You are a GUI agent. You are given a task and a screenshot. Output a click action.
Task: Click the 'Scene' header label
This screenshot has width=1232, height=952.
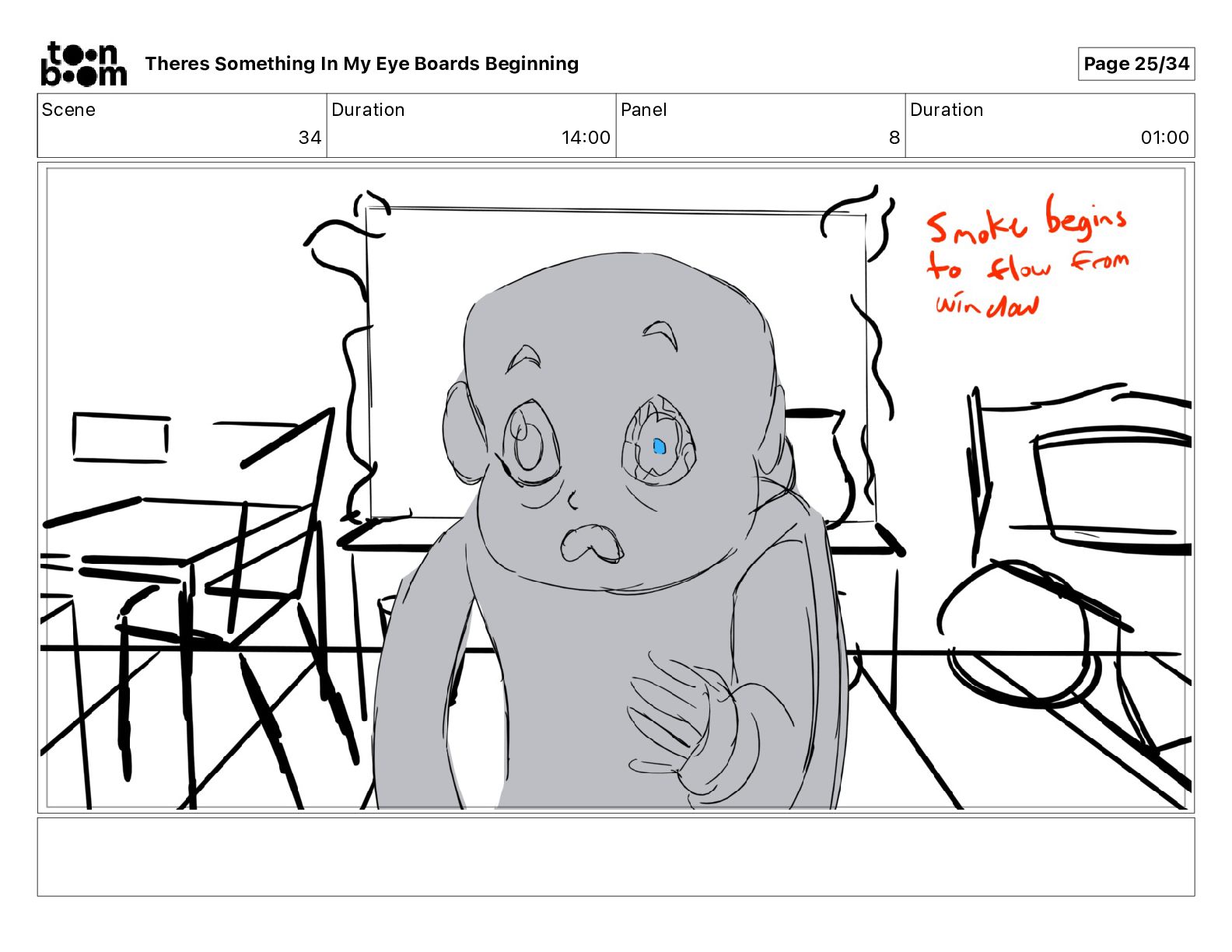[68, 110]
